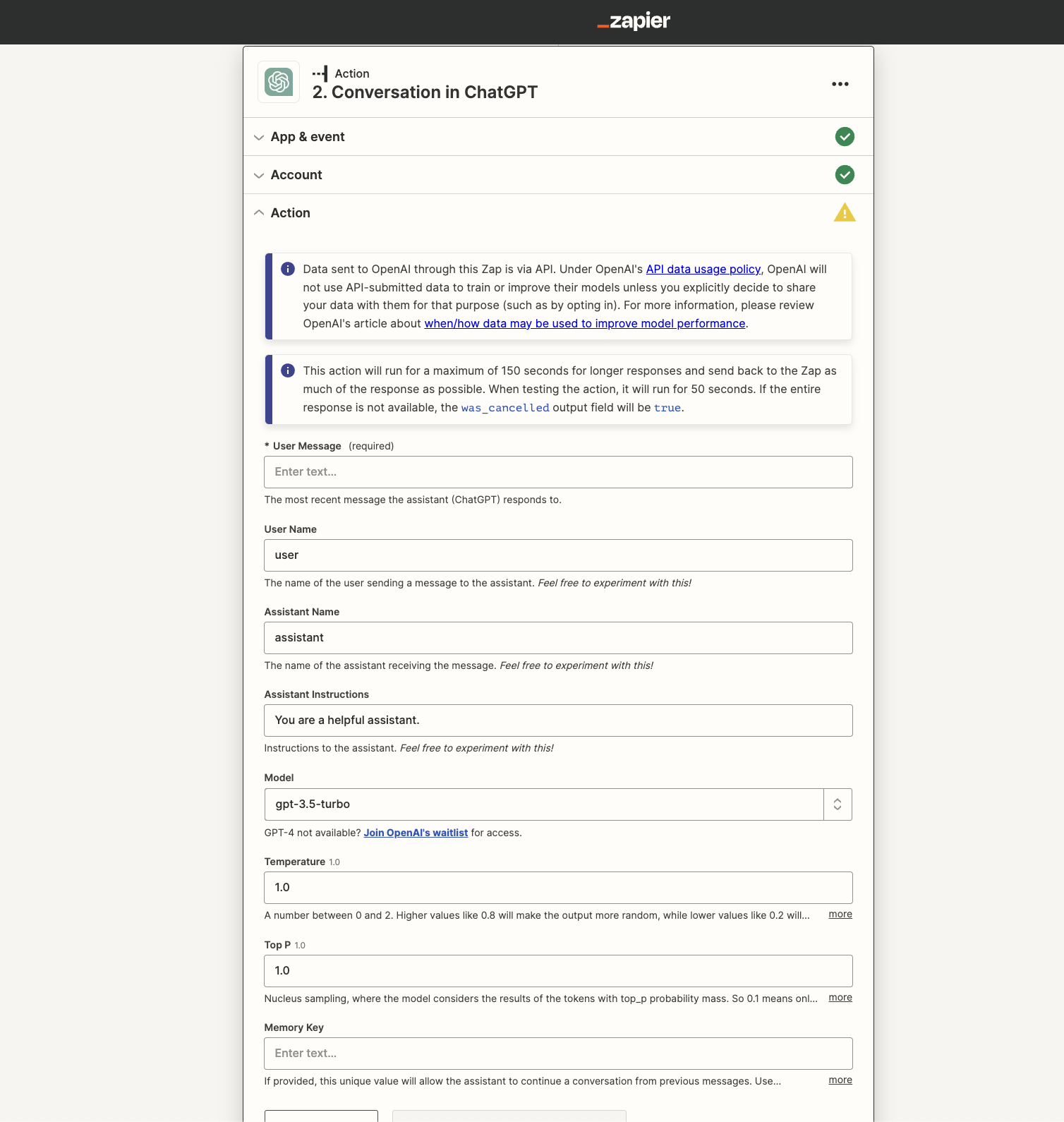Click into the Memory Key field
This screenshot has width=1064, height=1122.
coord(558,1054)
